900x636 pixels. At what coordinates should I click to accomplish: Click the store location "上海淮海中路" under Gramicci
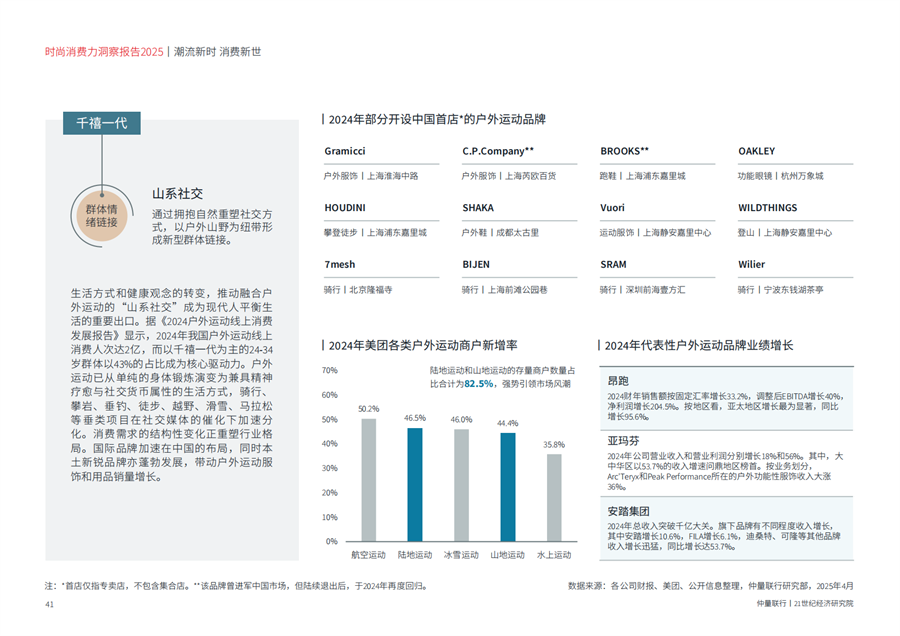click(x=393, y=176)
